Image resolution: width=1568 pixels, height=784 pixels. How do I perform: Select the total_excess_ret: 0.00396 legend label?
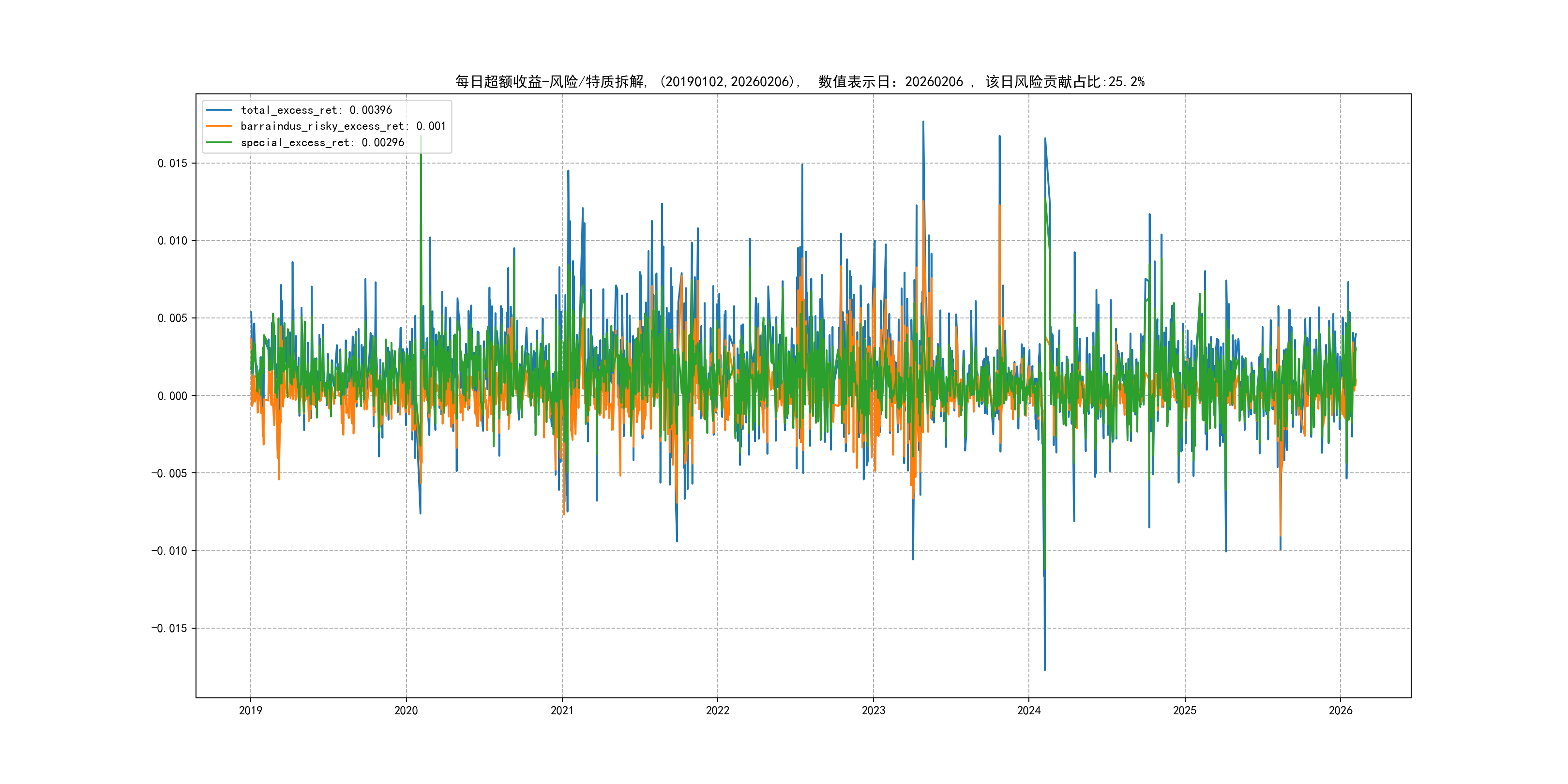(x=316, y=110)
